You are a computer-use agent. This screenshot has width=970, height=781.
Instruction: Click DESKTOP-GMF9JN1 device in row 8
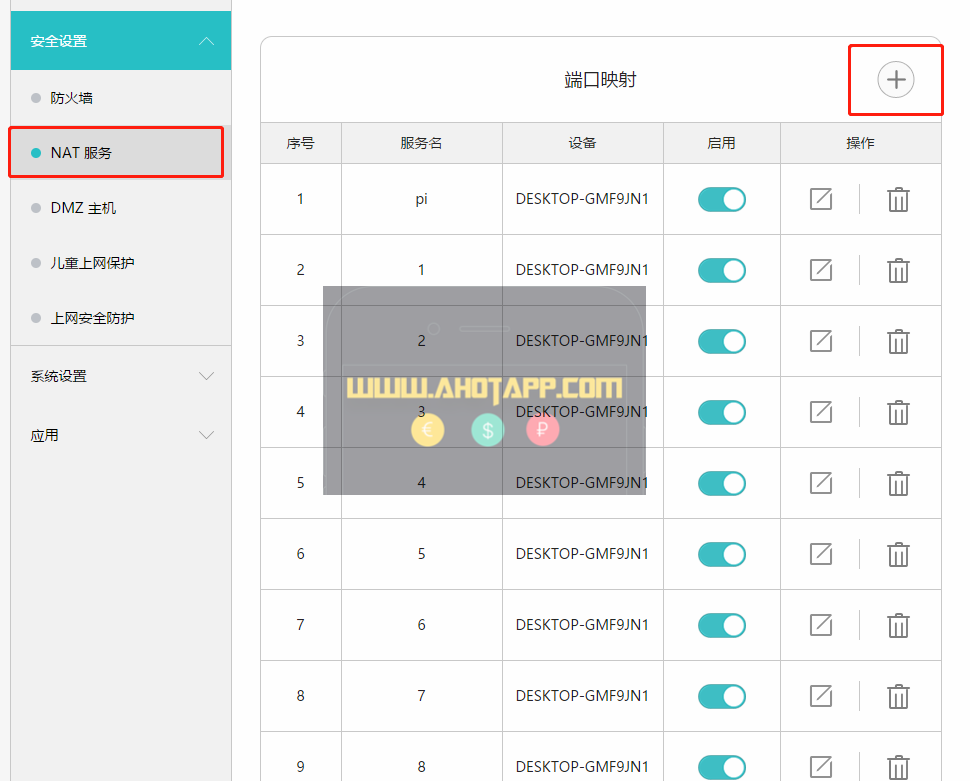(582, 696)
